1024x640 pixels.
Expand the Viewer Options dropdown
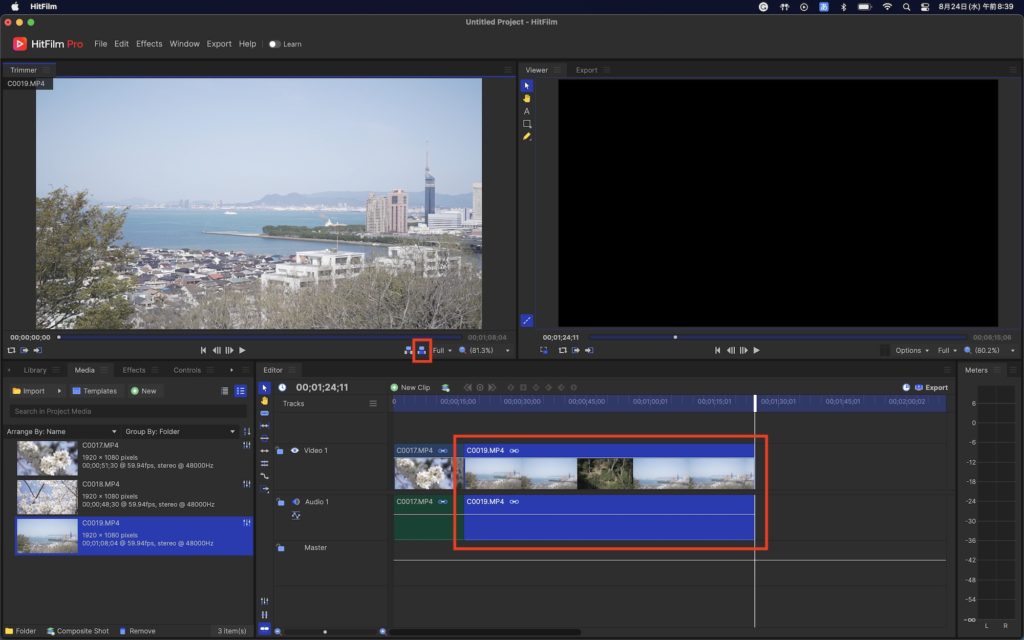[912, 350]
